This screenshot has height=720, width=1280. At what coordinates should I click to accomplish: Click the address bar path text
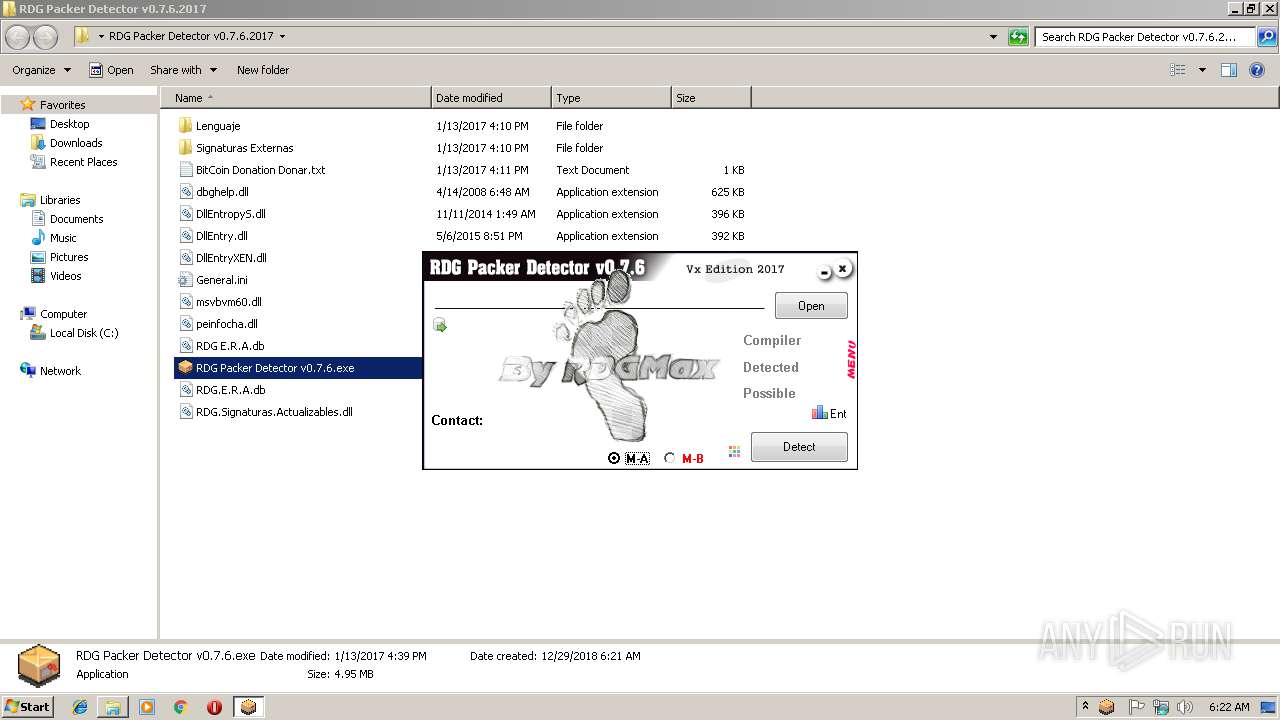tap(191, 37)
